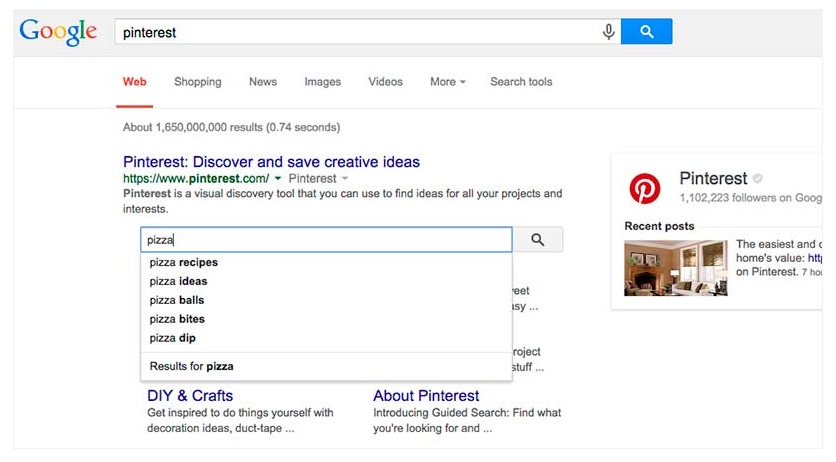Open Search tools

(521, 82)
